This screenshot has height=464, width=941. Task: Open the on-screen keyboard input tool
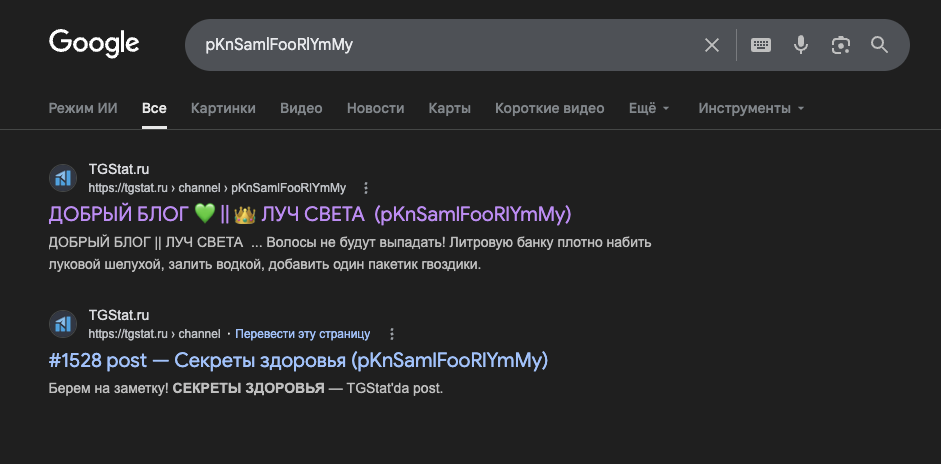[761, 45]
